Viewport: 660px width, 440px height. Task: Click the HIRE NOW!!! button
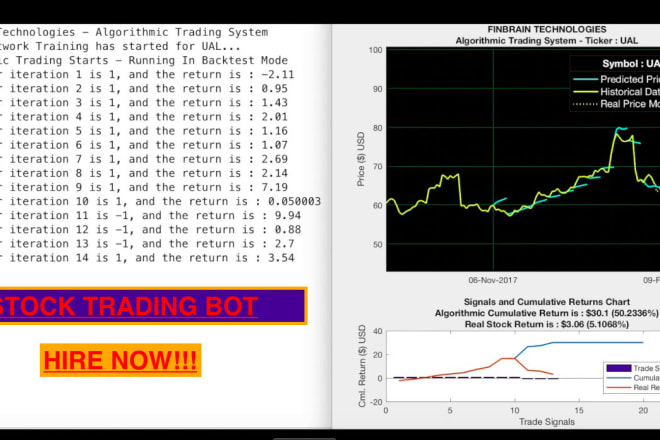point(120,360)
